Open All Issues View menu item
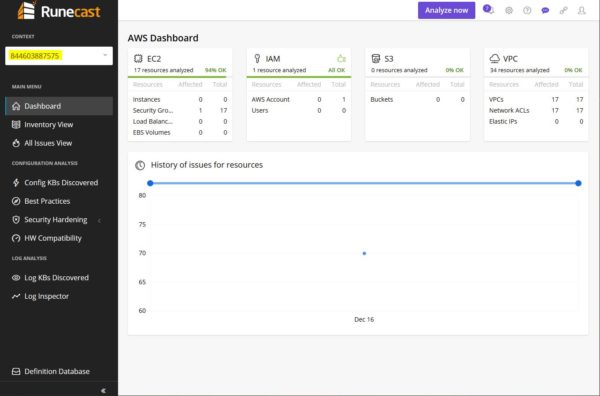This screenshot has width=600, height=396. click(59, 143)
